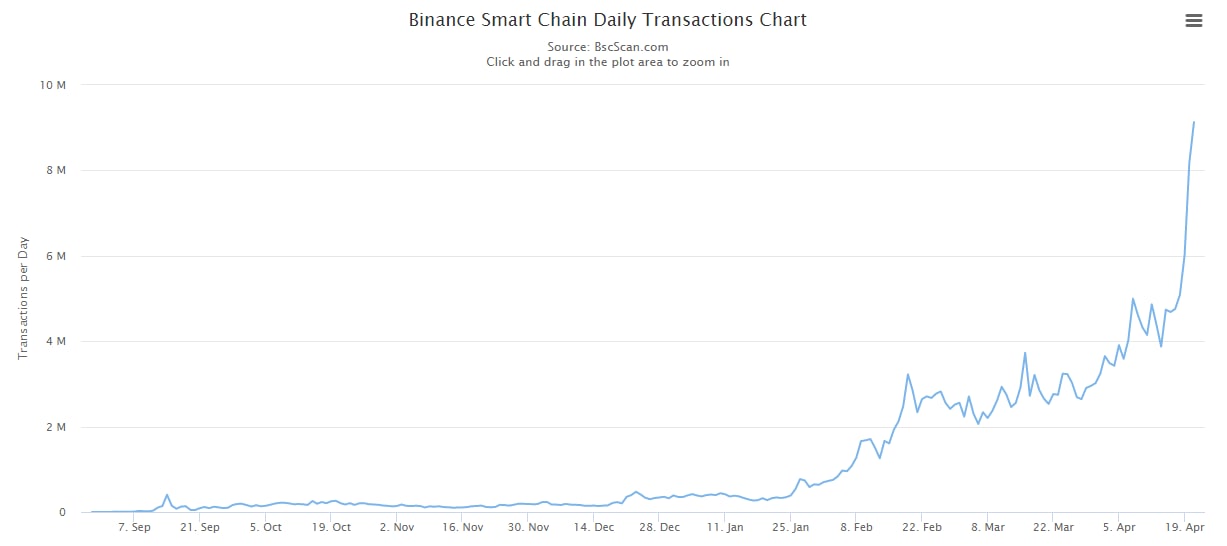Viewport: 1227px width, 546px height.
Task: Click the 4 M y-axis label
Action: click(x=58, y=342)
